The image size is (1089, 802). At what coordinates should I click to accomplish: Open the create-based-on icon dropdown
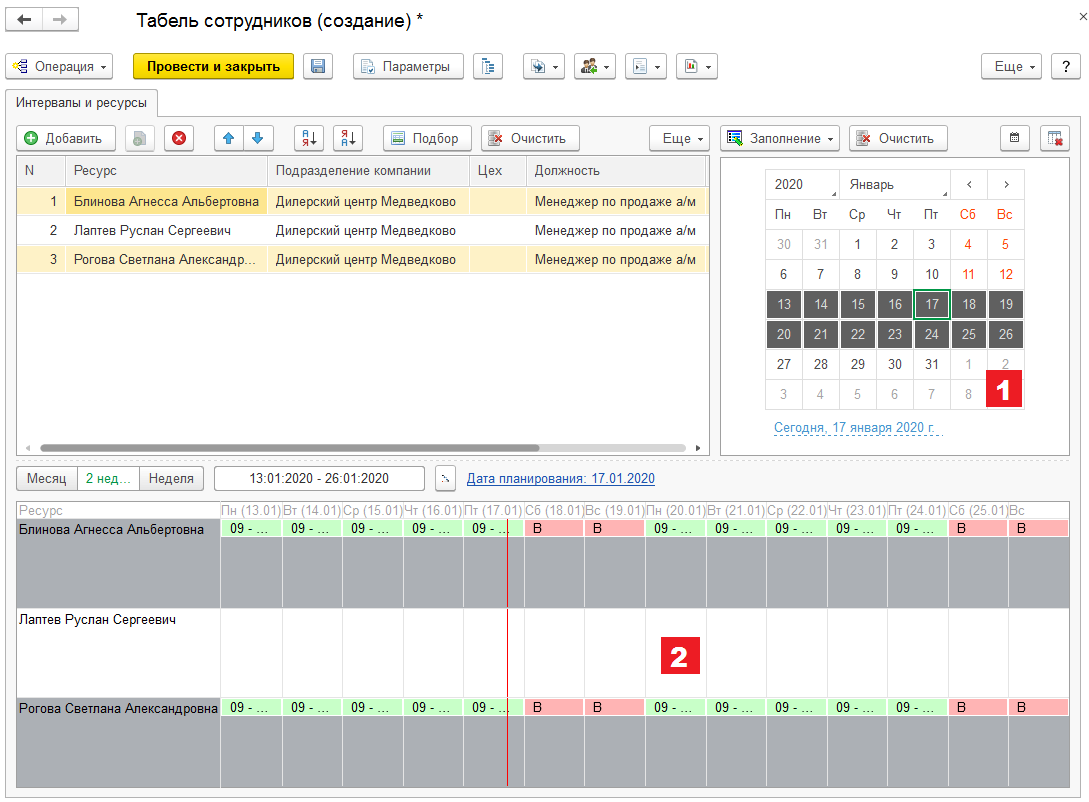tap(544, 67)
